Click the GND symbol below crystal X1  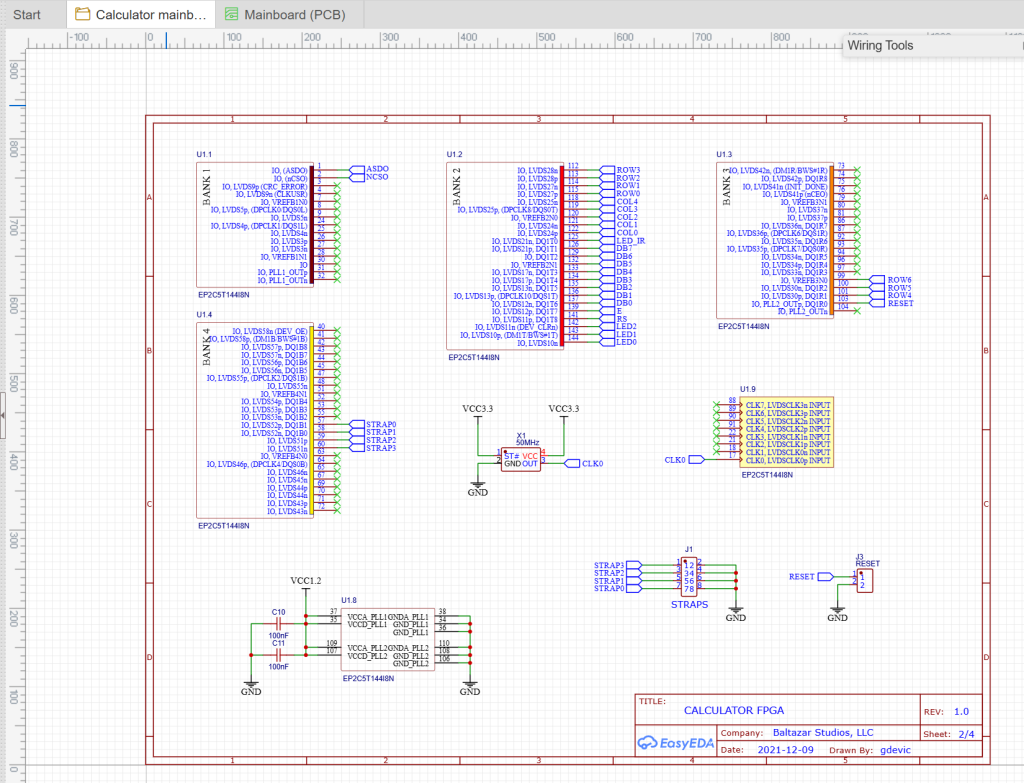tap(477, 483)
